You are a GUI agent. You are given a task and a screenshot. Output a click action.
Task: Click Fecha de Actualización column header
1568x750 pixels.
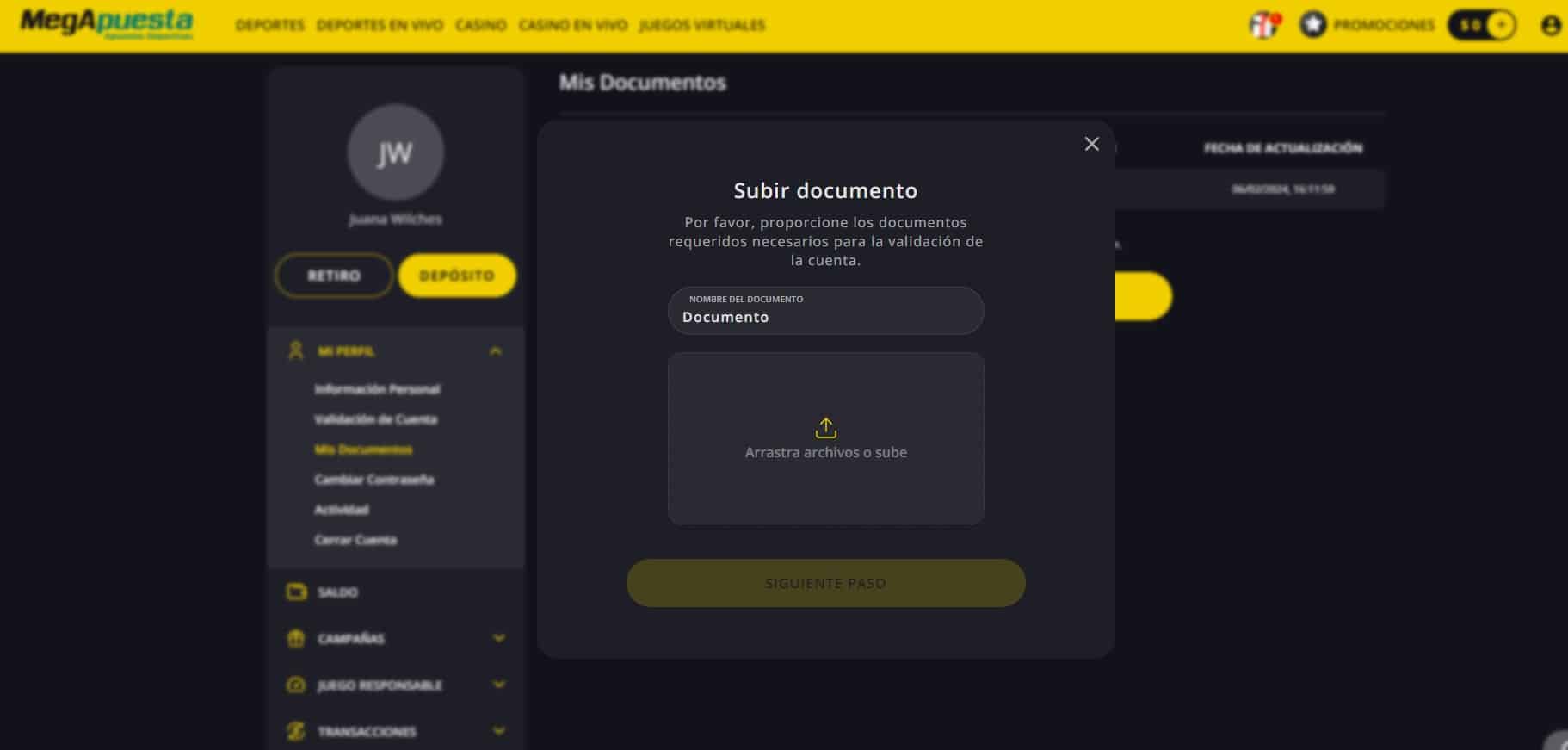(1282, 148)
